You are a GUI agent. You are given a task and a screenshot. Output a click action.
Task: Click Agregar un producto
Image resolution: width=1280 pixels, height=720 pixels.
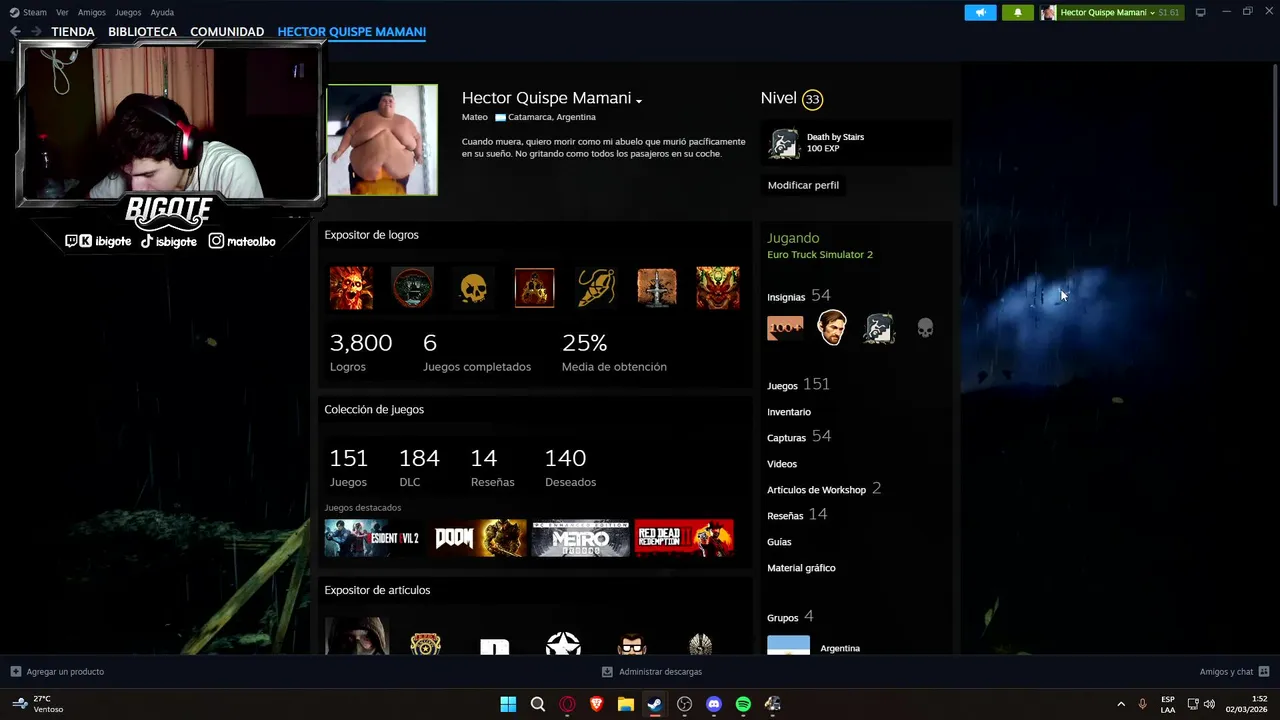[x=57, y=672]
